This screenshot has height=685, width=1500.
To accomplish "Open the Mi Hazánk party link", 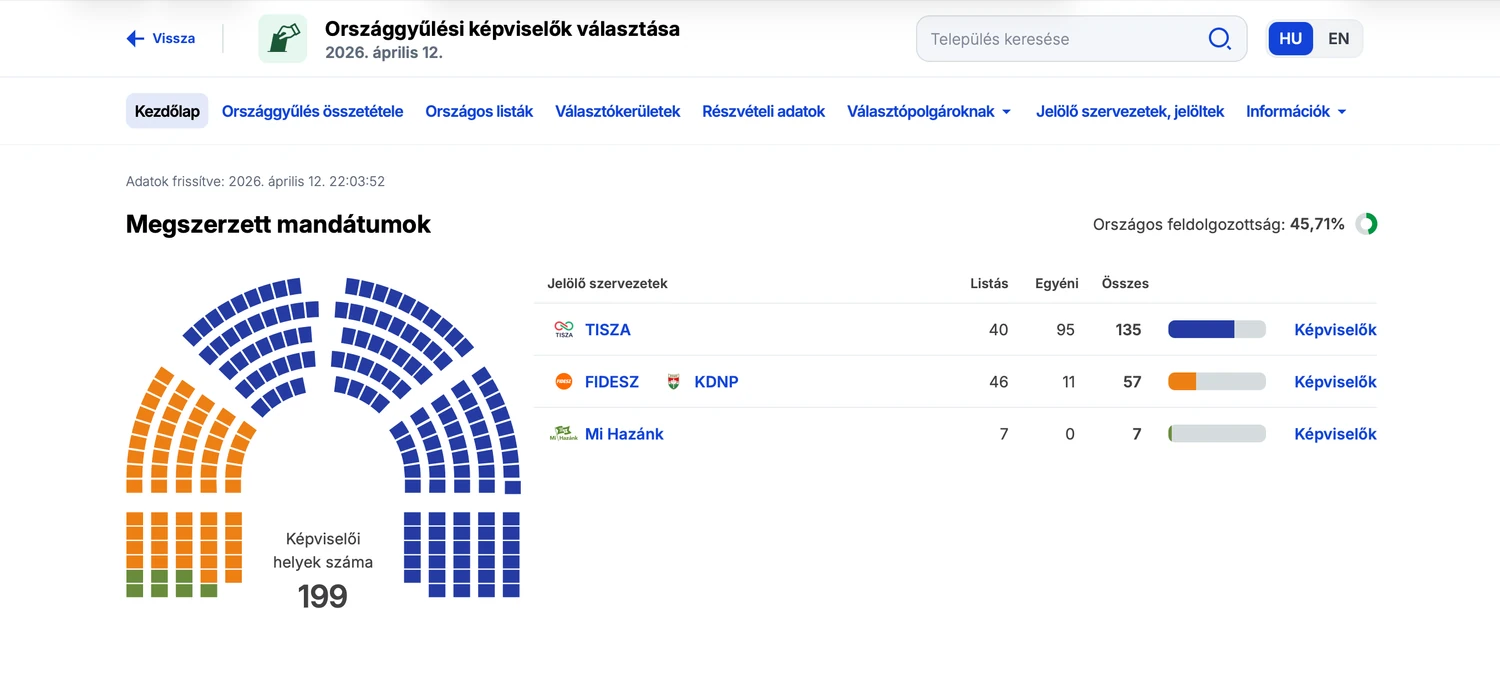I will coord(624,434).
